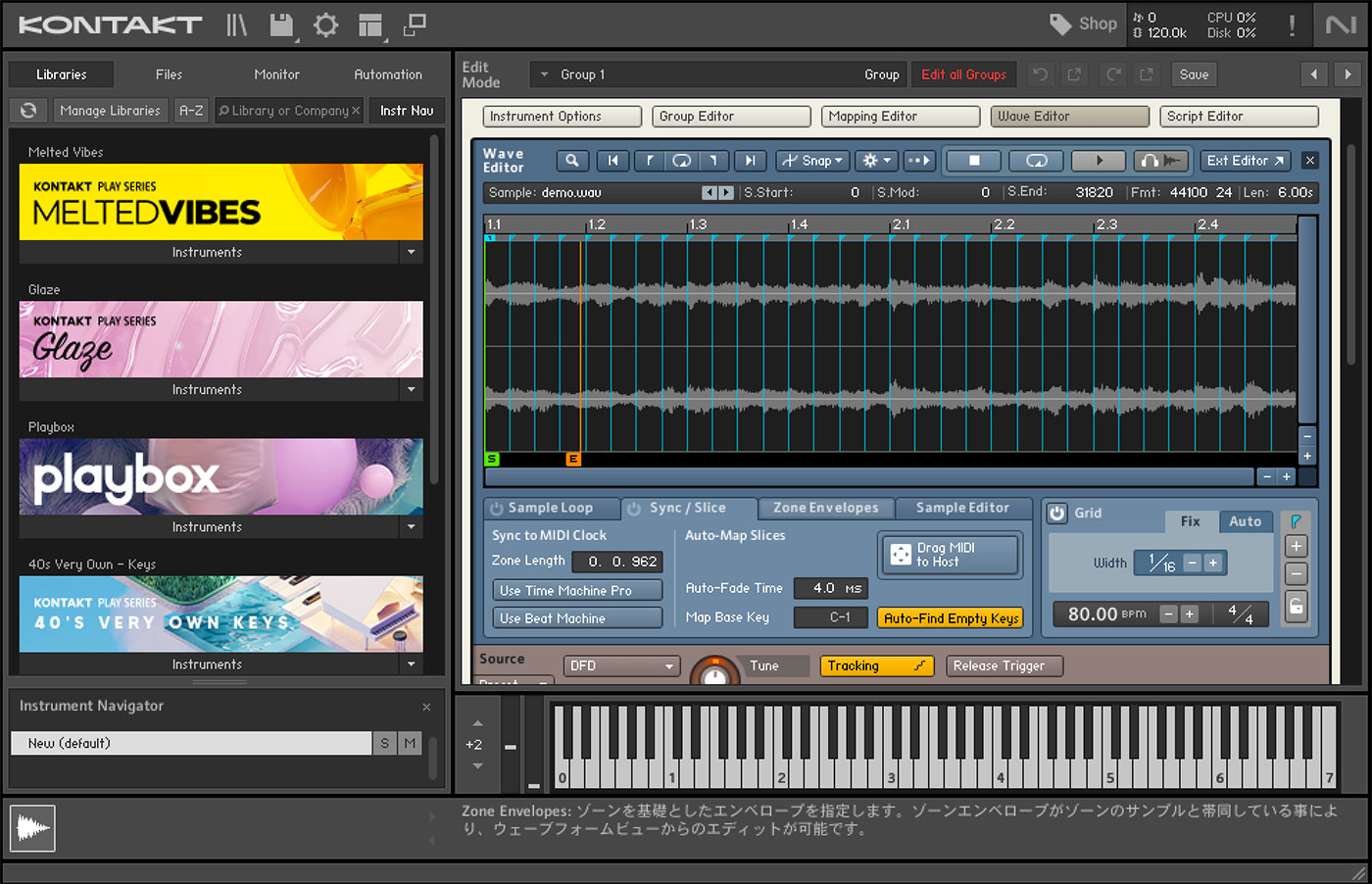Image resolution: width=1372 pixels, height=884 pixels.
Task: Click Use Time Machine Pro
Action: pyautogui.click(x=577, y=591)
